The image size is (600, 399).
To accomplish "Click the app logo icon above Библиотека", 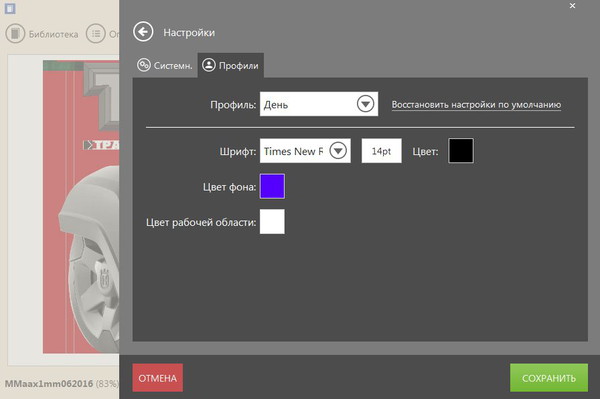I will (x=10, y=8).
